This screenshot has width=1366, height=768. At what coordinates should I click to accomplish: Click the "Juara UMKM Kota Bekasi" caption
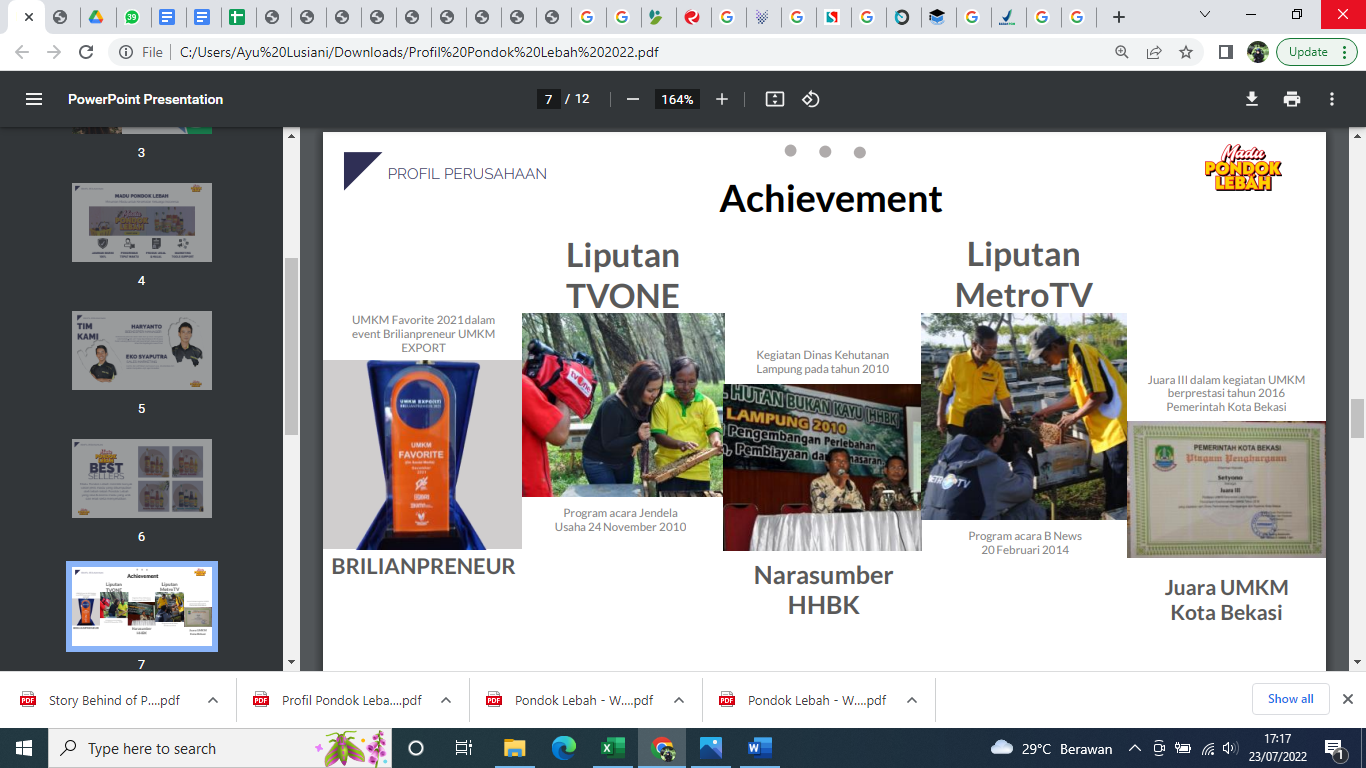point(1227,600)
